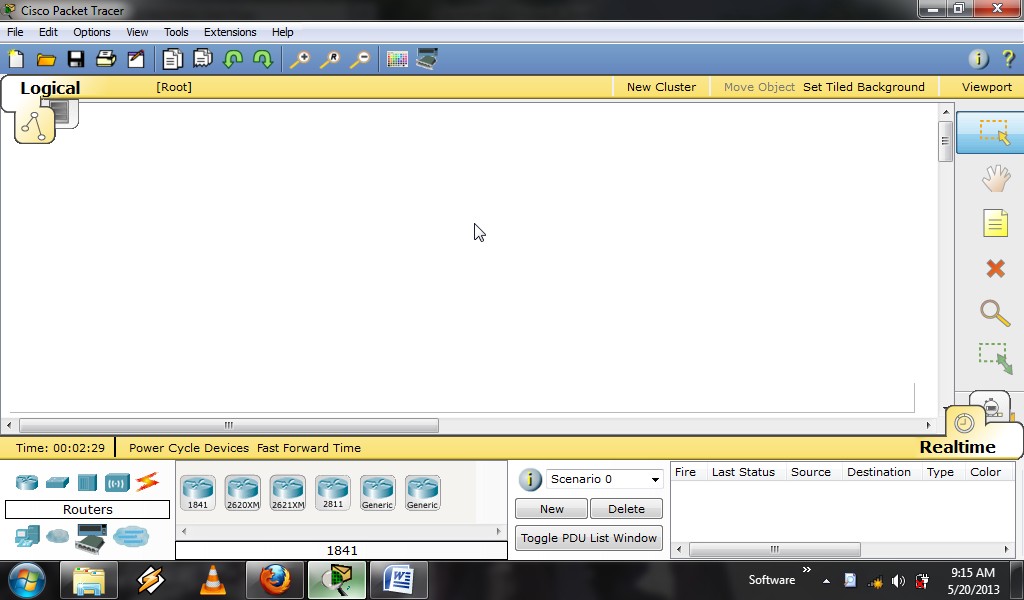The image size is (1024, 600).
Task: Navigate to the logical topology tree icon
Action: [34, 126]
